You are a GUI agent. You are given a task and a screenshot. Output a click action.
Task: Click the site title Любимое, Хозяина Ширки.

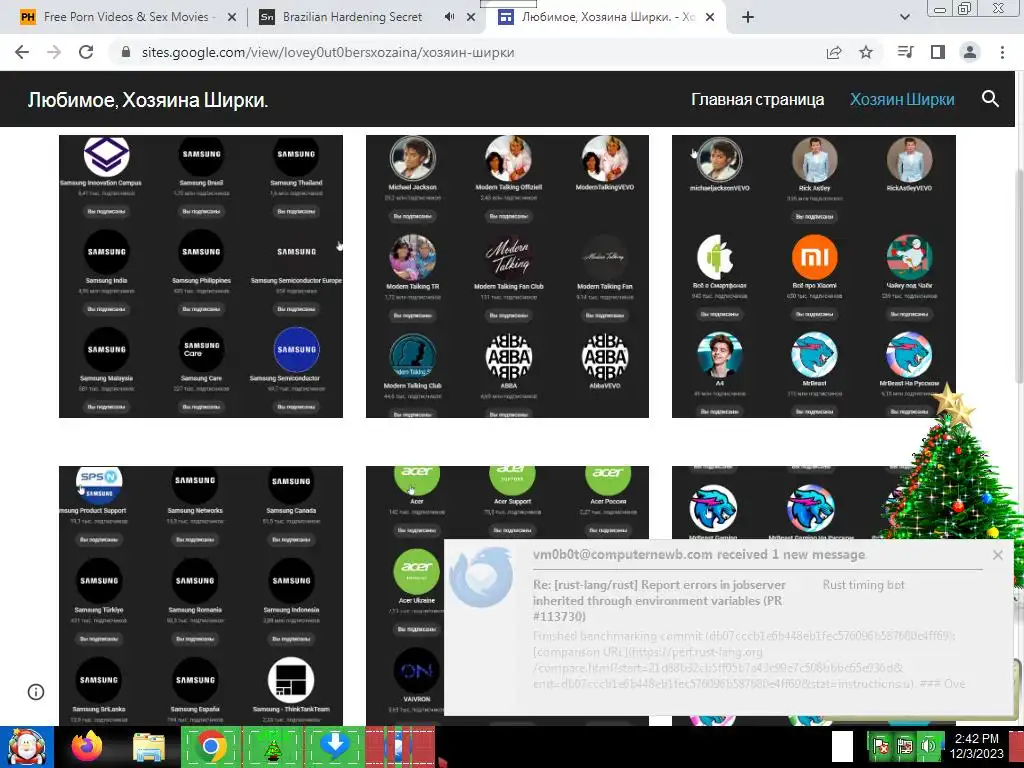(148, 100)
